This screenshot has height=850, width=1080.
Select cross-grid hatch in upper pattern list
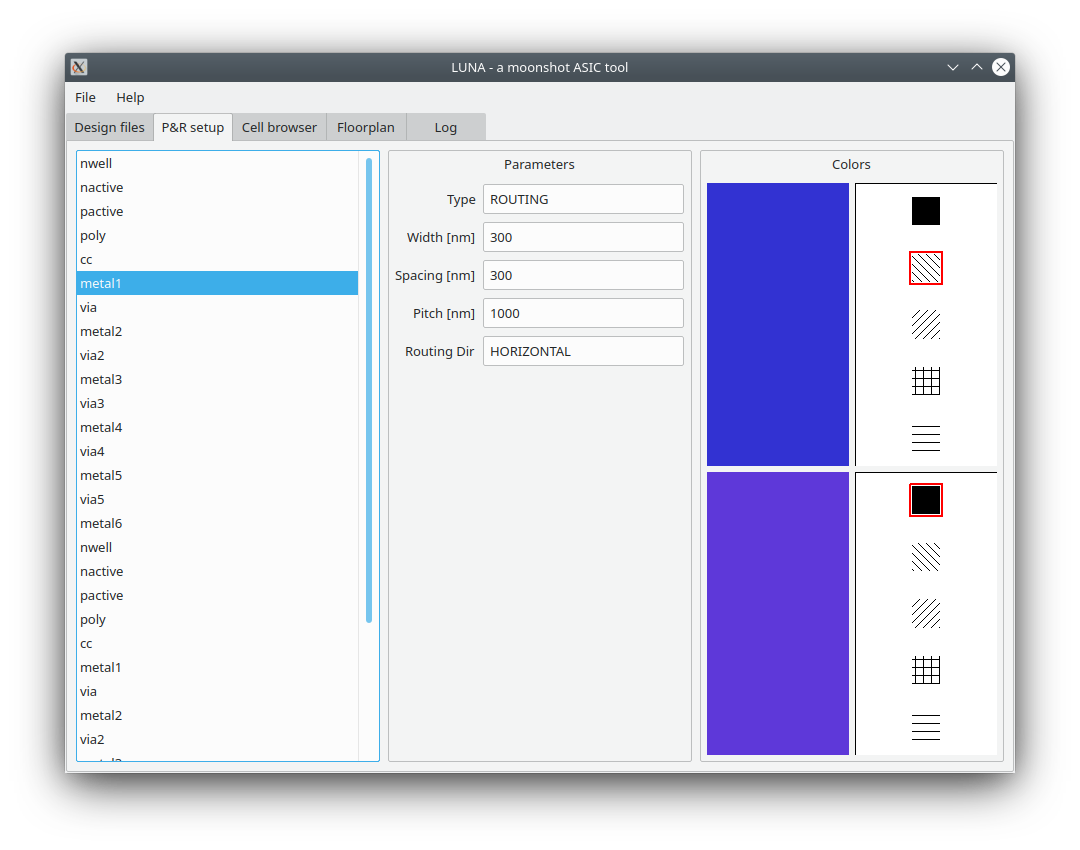pyautogui.click(x=925, y=381)
